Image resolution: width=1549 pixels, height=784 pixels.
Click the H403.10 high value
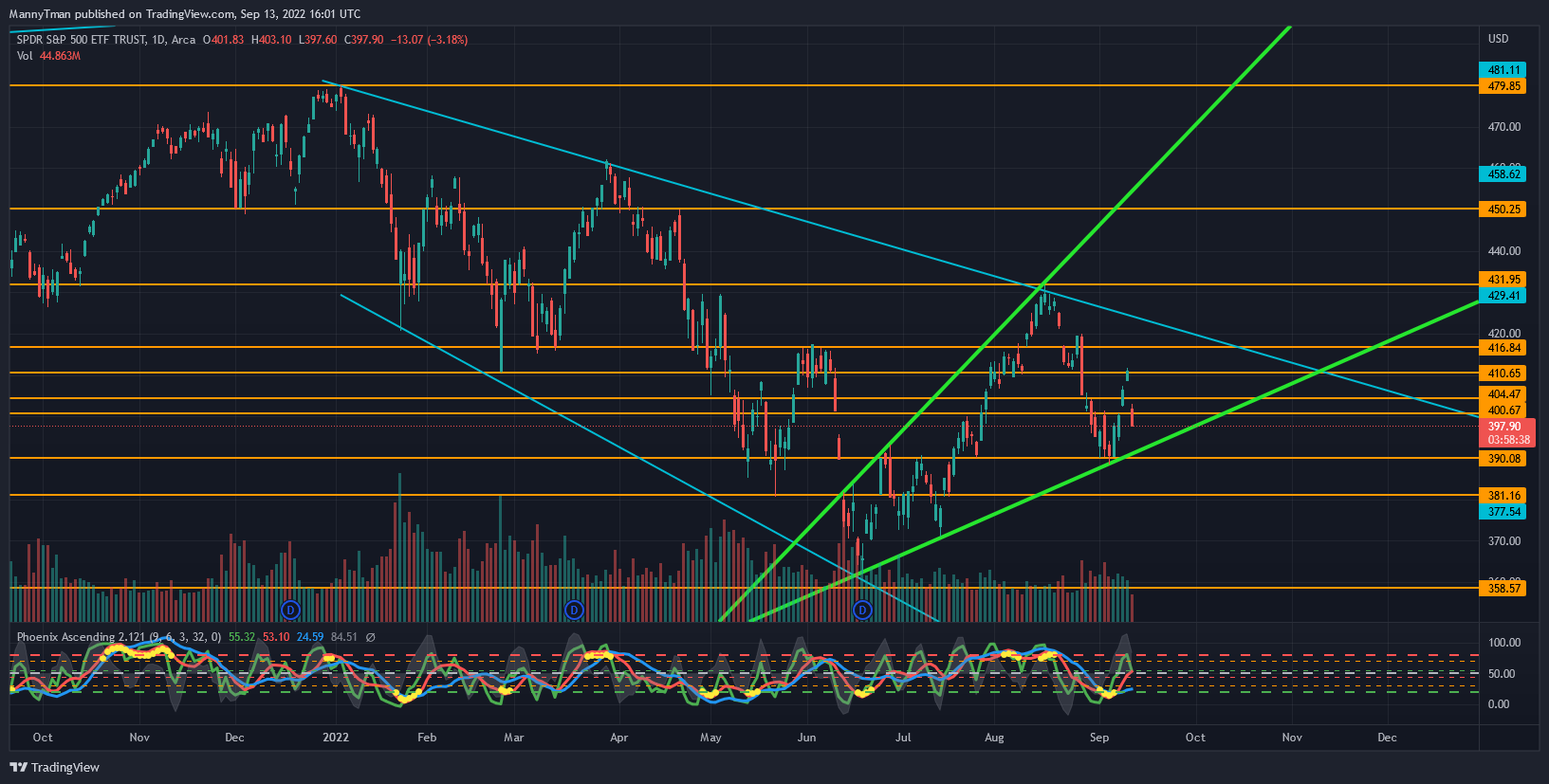pos(271,40)
